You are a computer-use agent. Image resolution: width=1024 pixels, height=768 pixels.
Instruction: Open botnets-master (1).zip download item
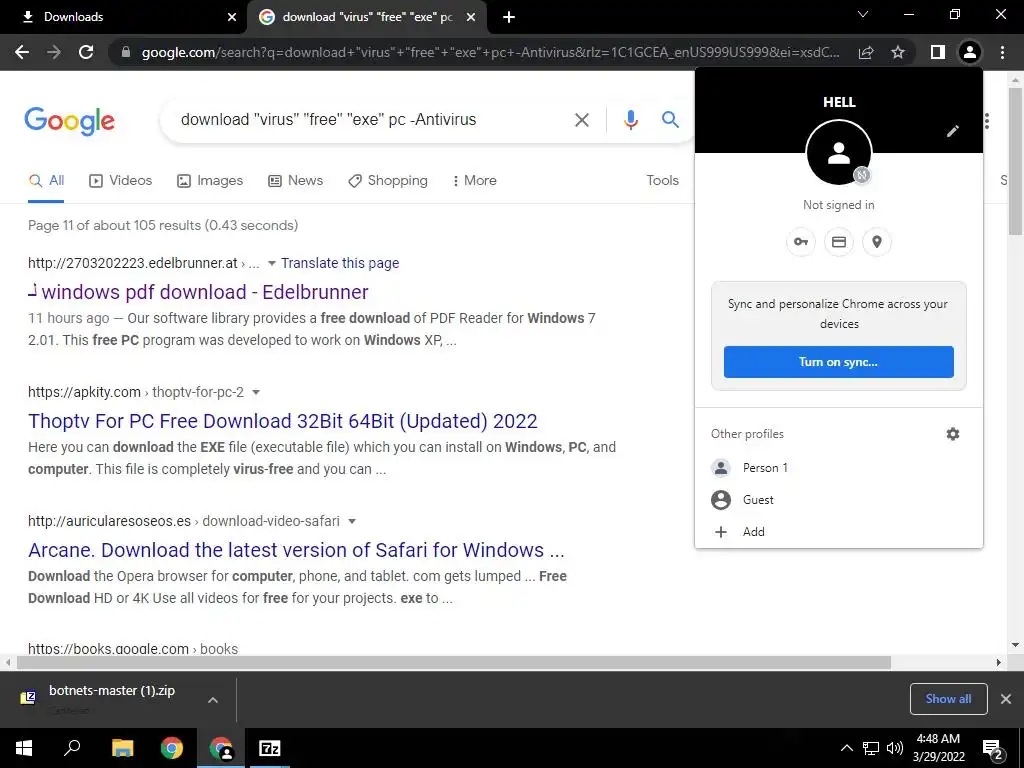click(111, 698)
